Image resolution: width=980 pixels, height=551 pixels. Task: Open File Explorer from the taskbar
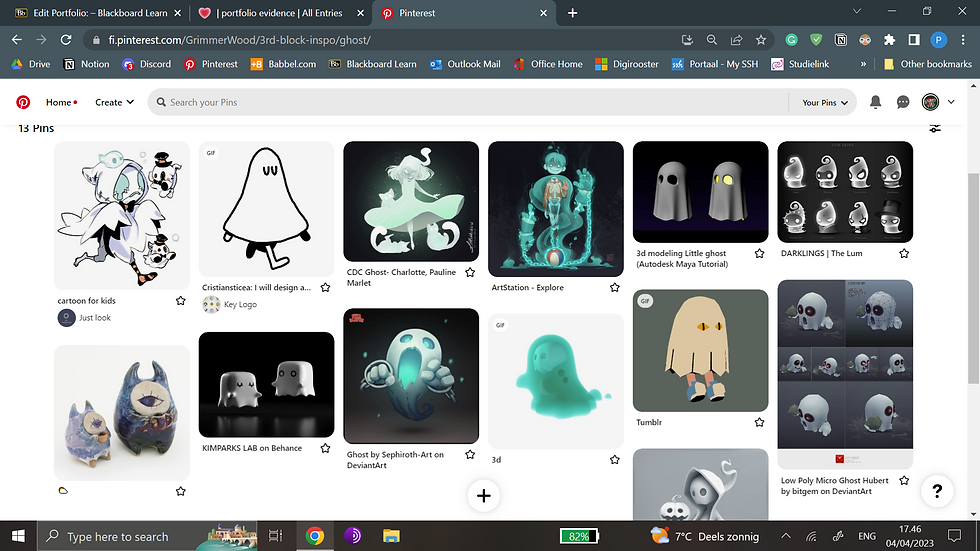click(x=391, y=536)
